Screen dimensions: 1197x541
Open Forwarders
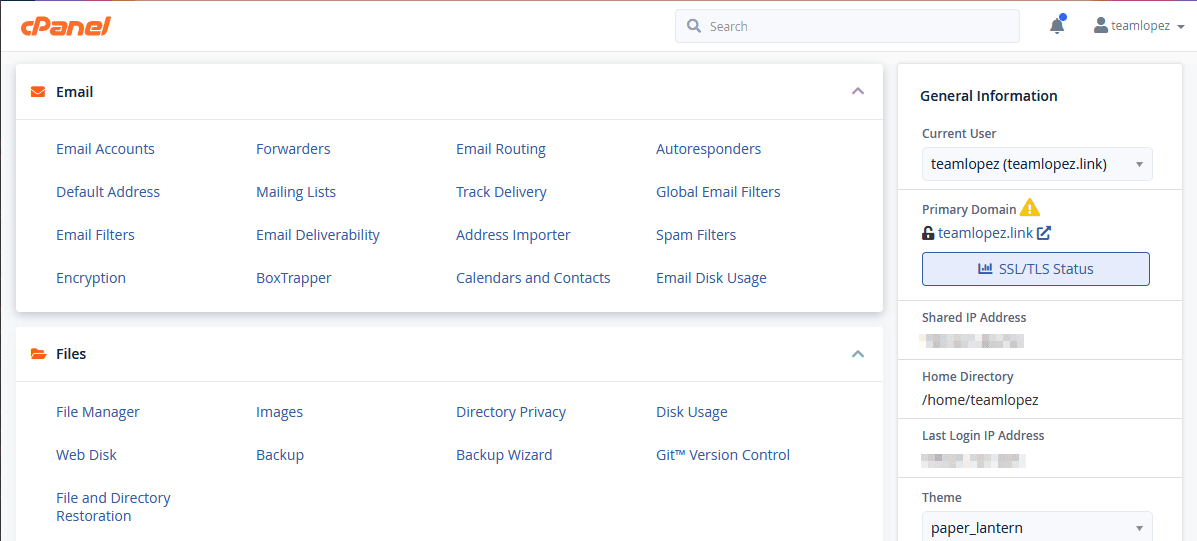coord(293,149)
